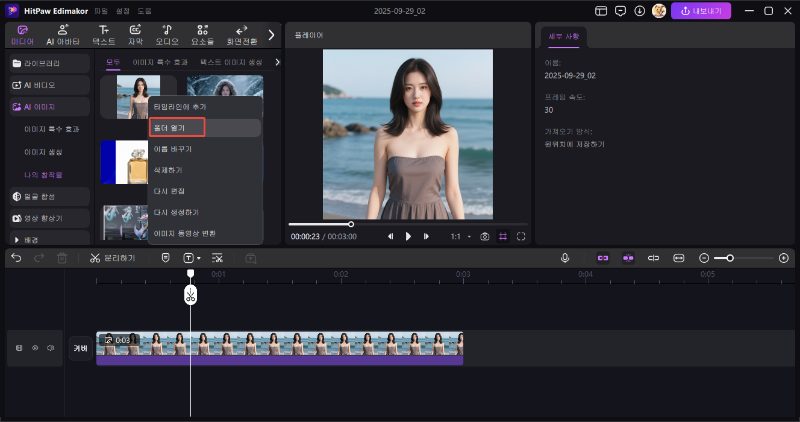
Task: Zoom in the timeline with plus icon
Action: pos(784,258)
